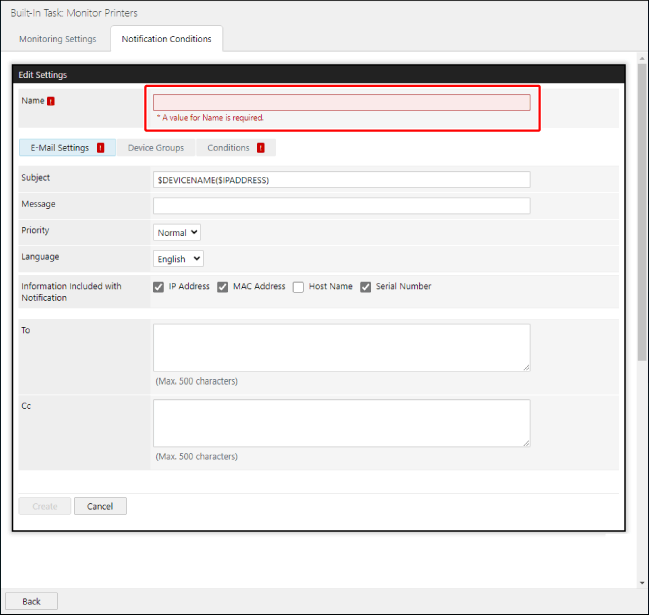This screenshot has width=649, height=615.
Task: Select the Notification Conditions tab
Action: (x=166, y=39)
